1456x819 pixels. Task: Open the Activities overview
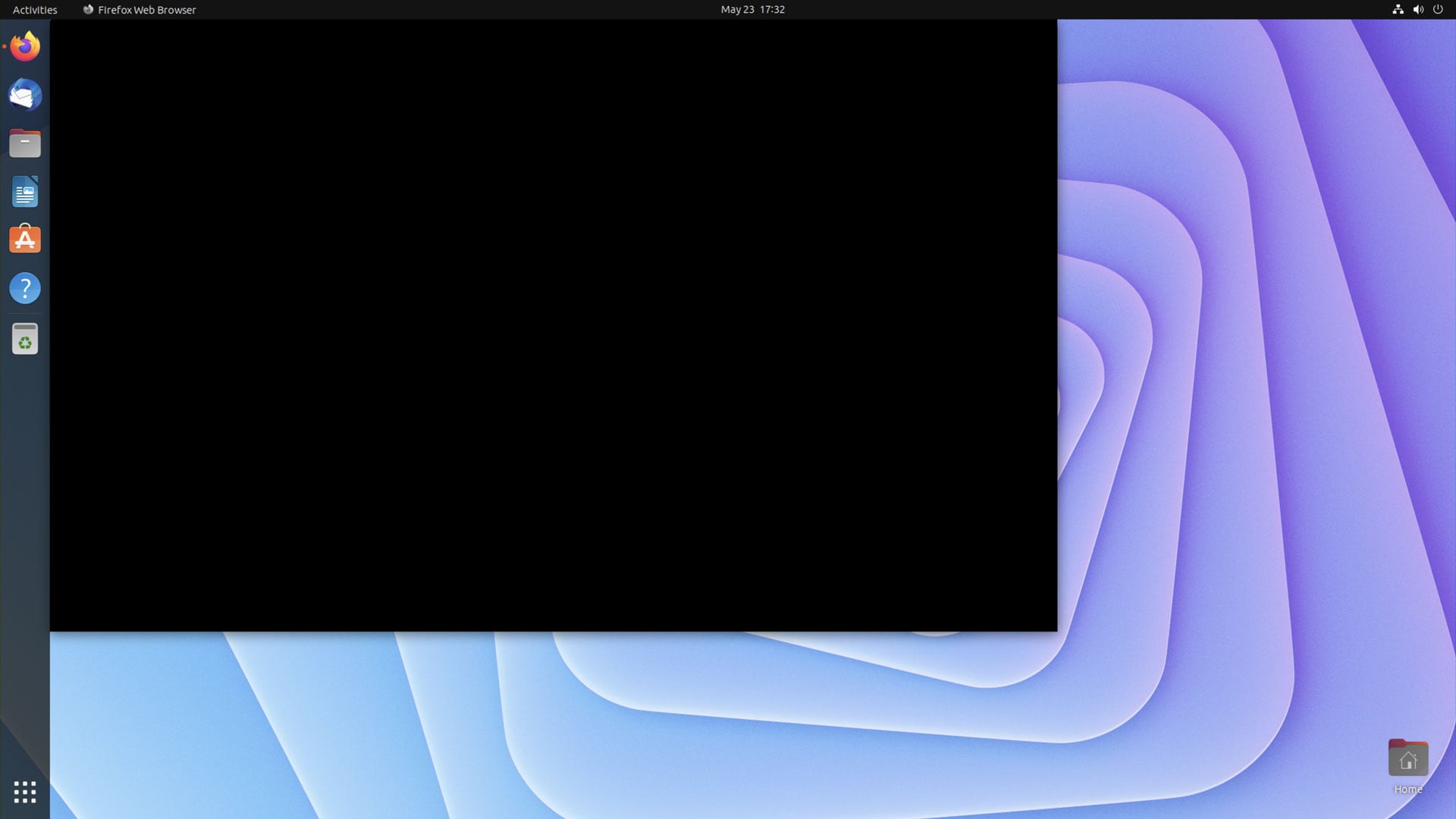pyautogui.click(x=34, y=10)
